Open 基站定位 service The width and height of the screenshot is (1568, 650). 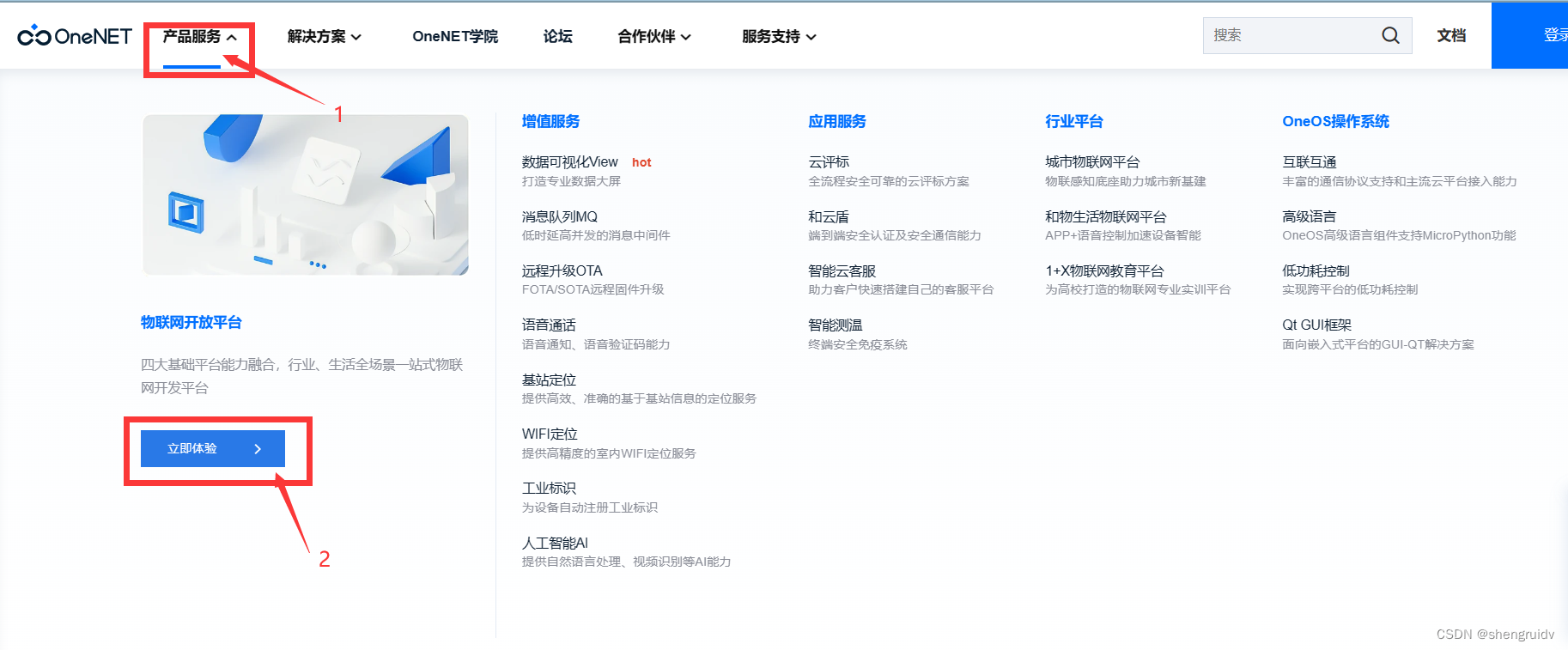point(549,380)
